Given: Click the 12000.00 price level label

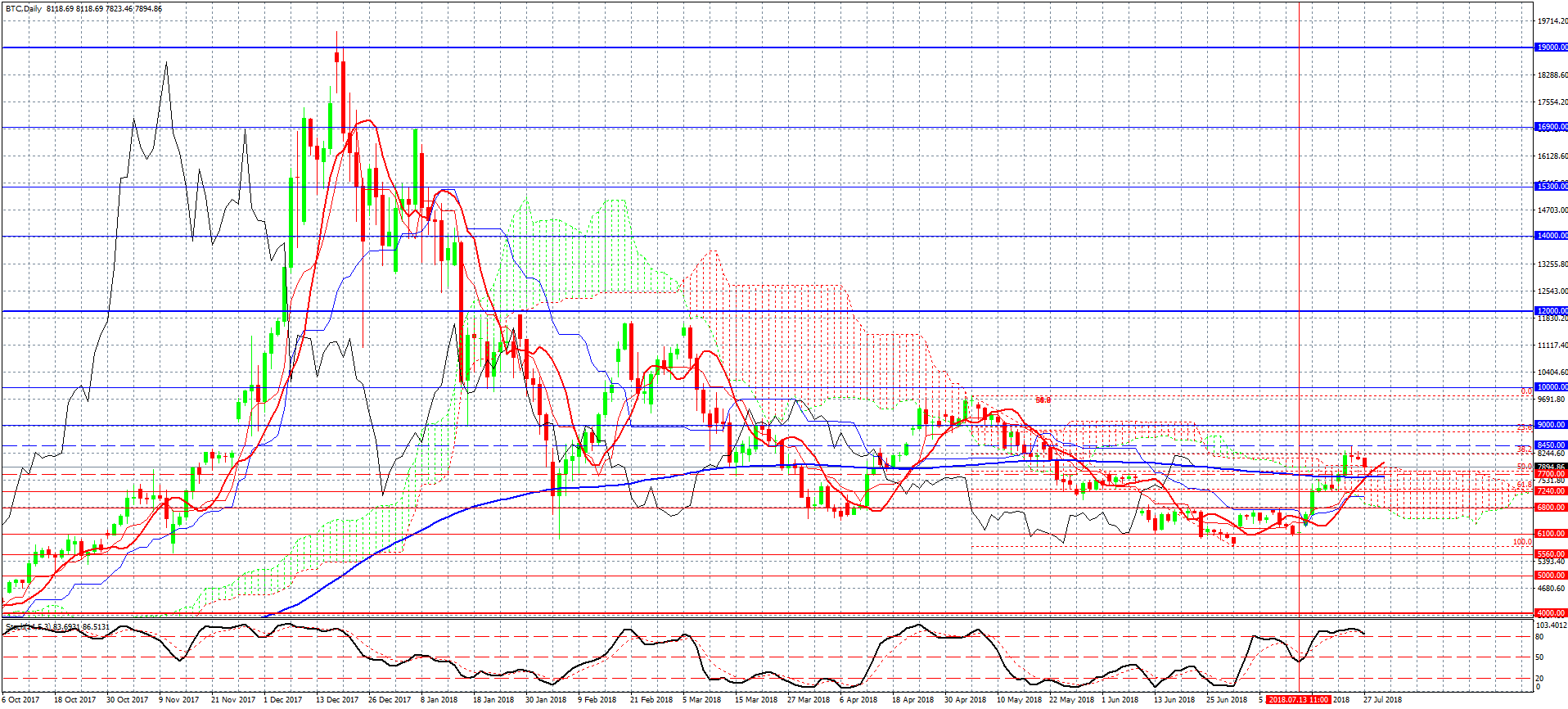Looking at the screenshot, I should [x=1551, y=311].
